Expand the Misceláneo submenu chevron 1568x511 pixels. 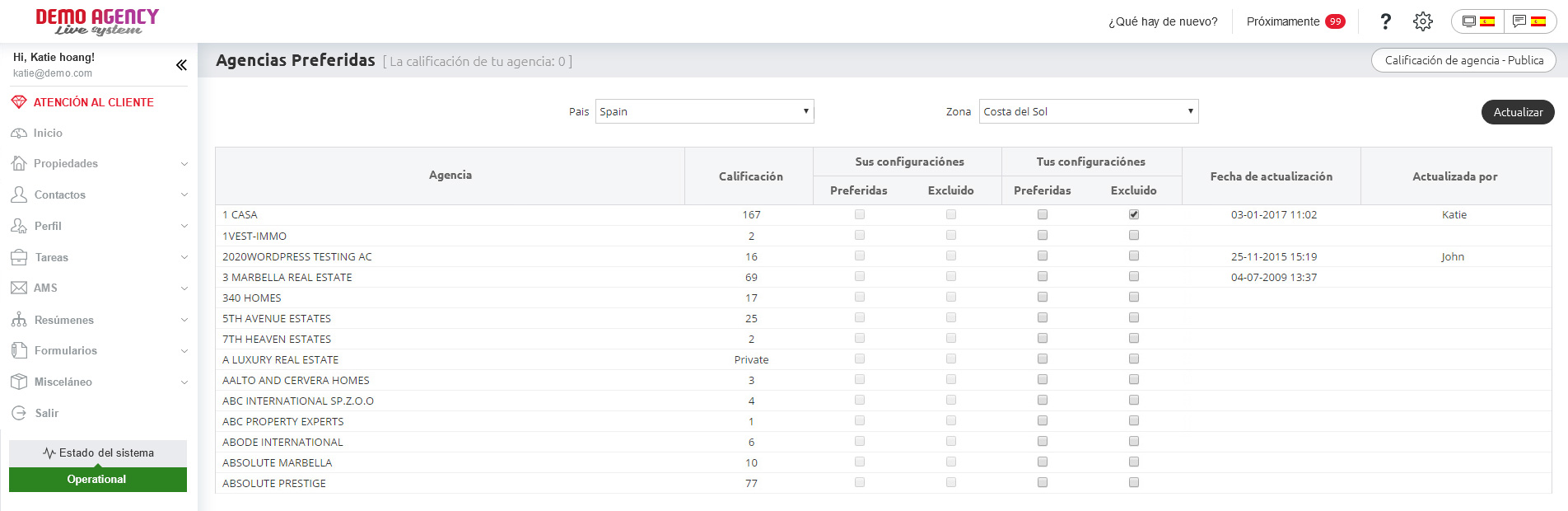[x=184, y=382]
